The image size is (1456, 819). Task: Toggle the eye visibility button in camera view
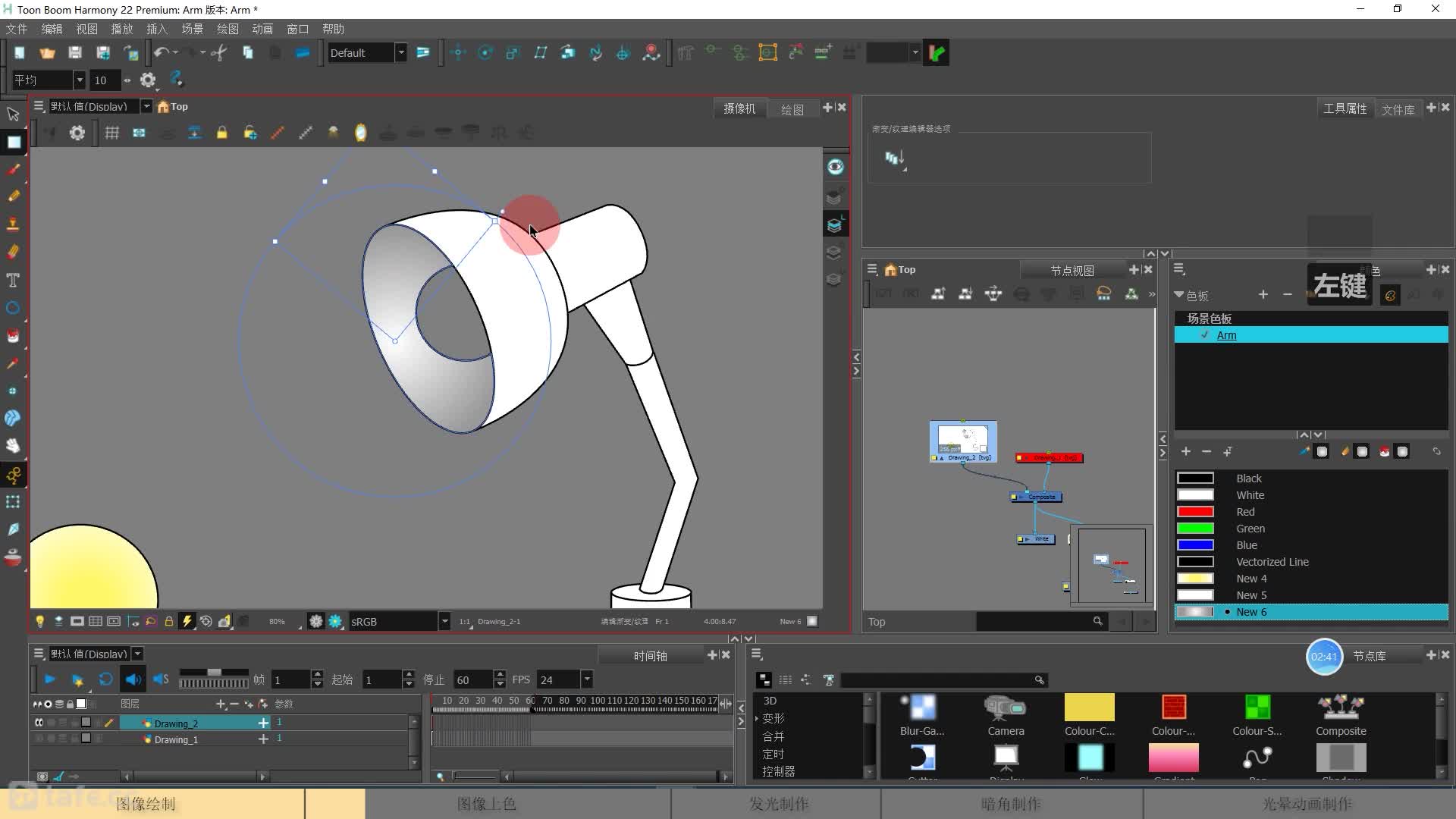click(x=835, y=167)
